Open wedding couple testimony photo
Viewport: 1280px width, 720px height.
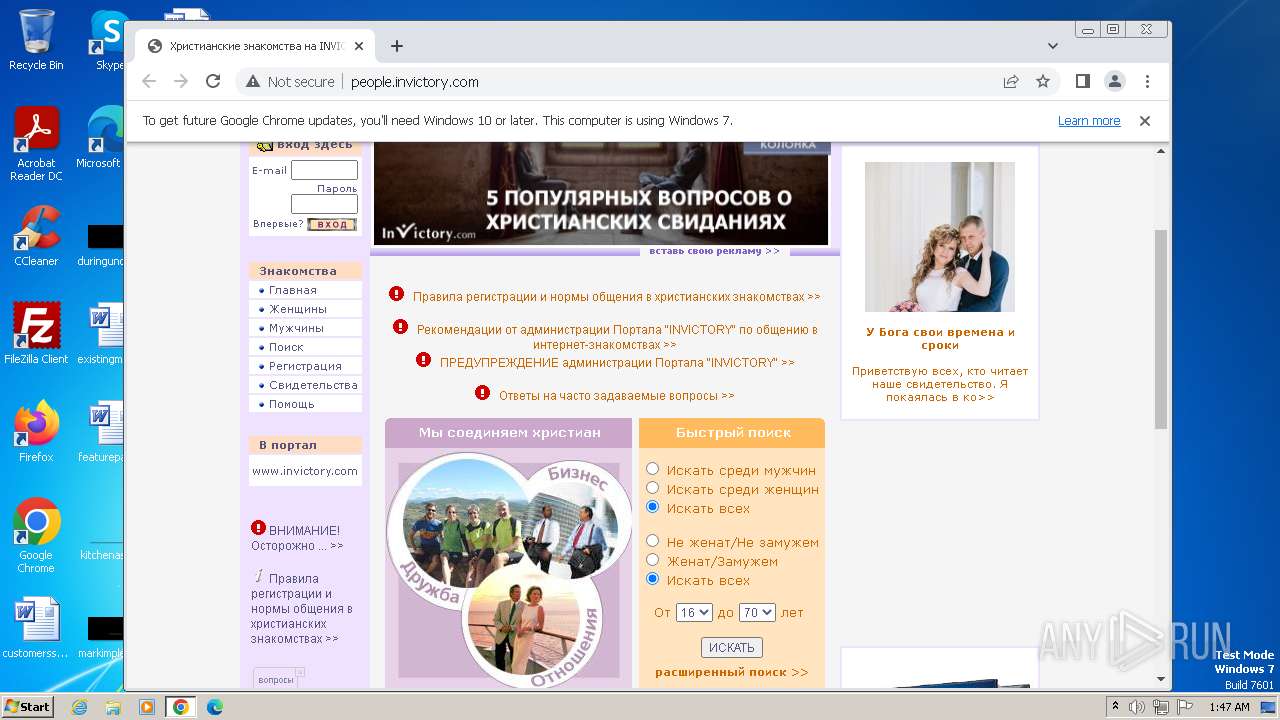click(940, 237)
